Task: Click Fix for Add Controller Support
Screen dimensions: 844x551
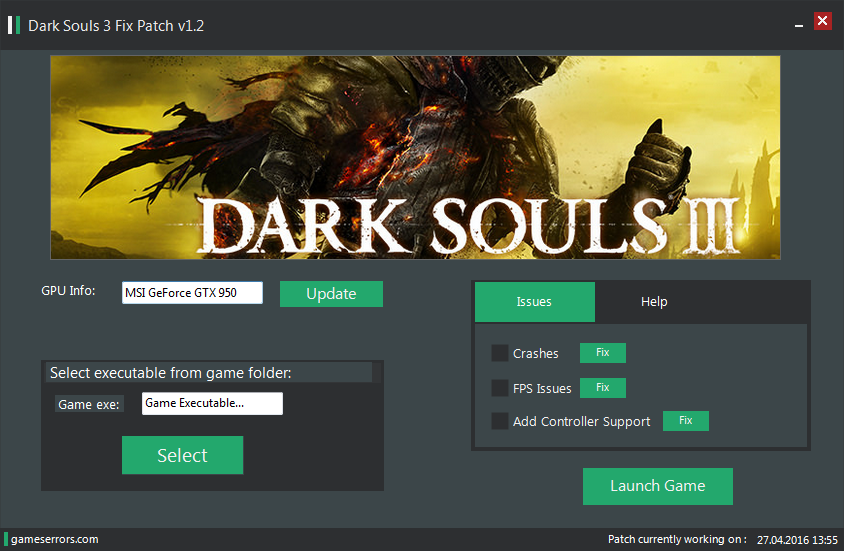Action: tap(685, 421)
